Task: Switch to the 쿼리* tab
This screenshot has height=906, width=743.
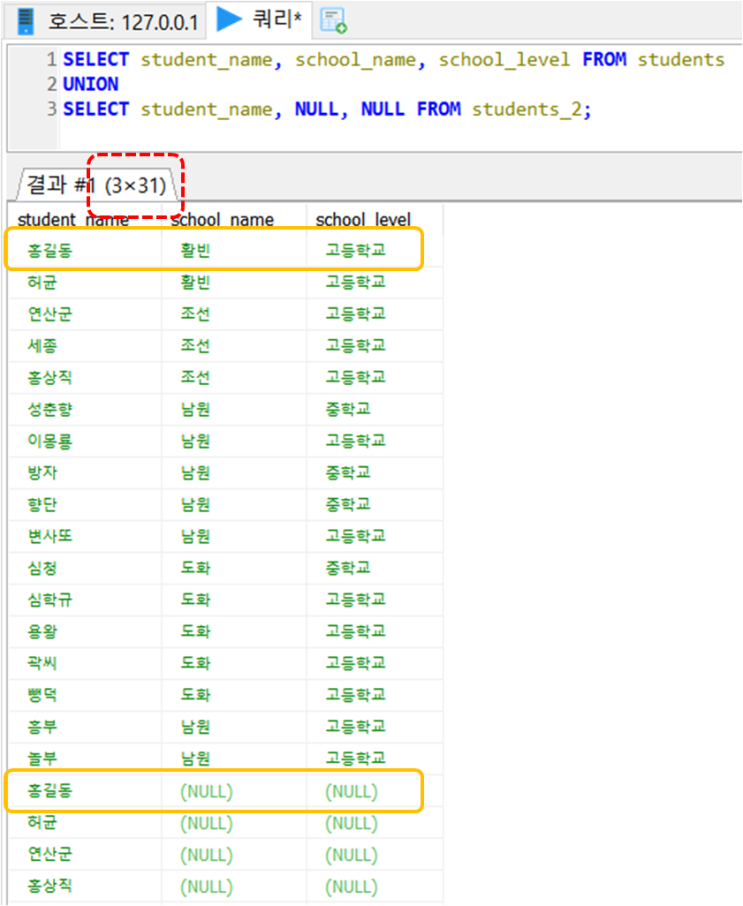Action: pyautogui.click(x=259, y=20)
